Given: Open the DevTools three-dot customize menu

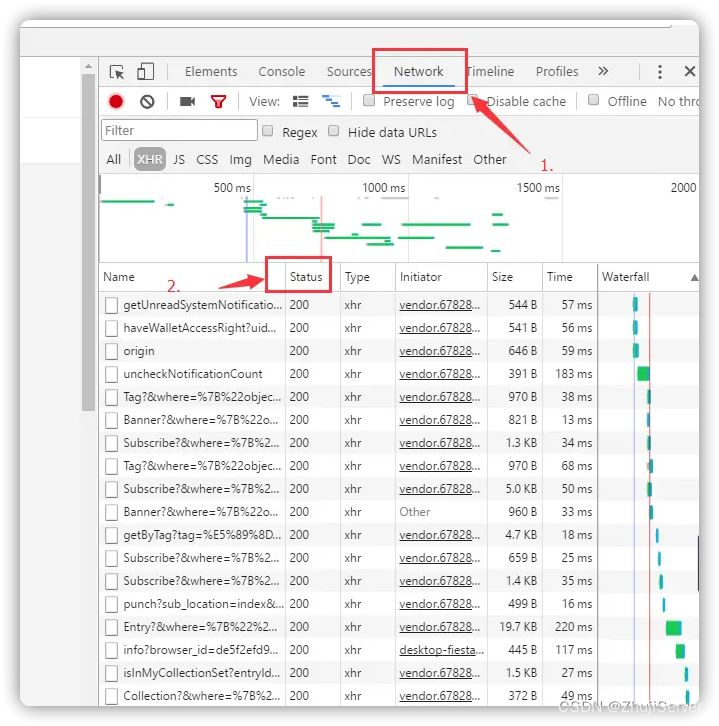Looking at the screenshot, I should pos(660,72).
